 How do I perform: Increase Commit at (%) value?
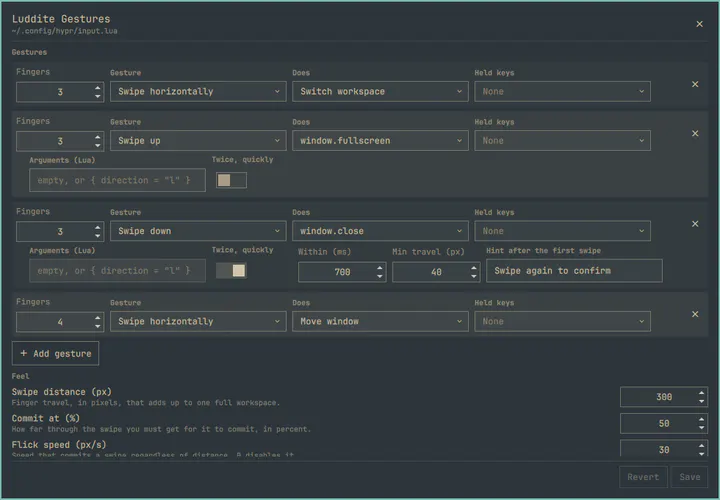point(701,419)
